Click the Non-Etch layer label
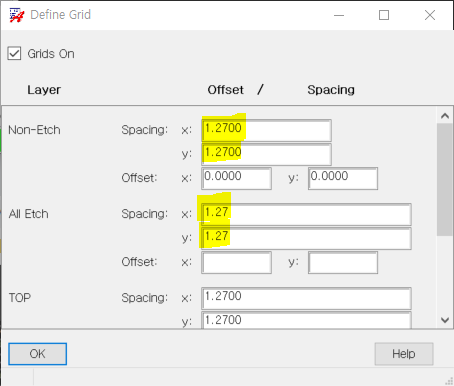Screen dimensions: 454x386 pyautogui.click(x=34, y=130)
